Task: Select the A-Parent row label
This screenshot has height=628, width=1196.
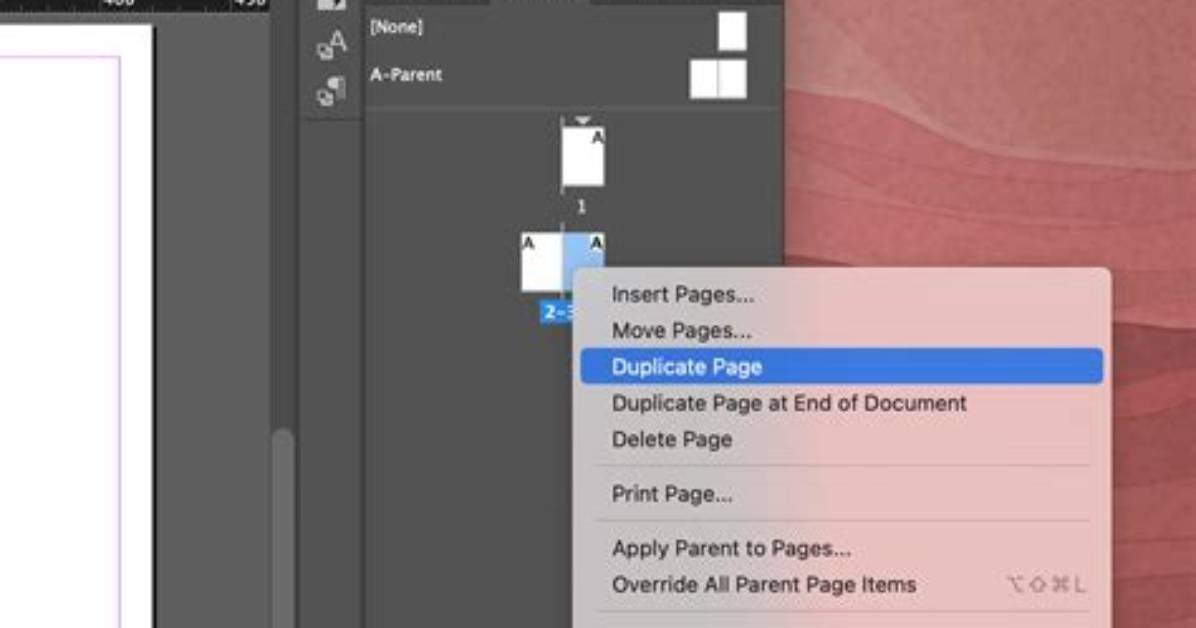Action: pyautogui.click(x=405, y=75)
